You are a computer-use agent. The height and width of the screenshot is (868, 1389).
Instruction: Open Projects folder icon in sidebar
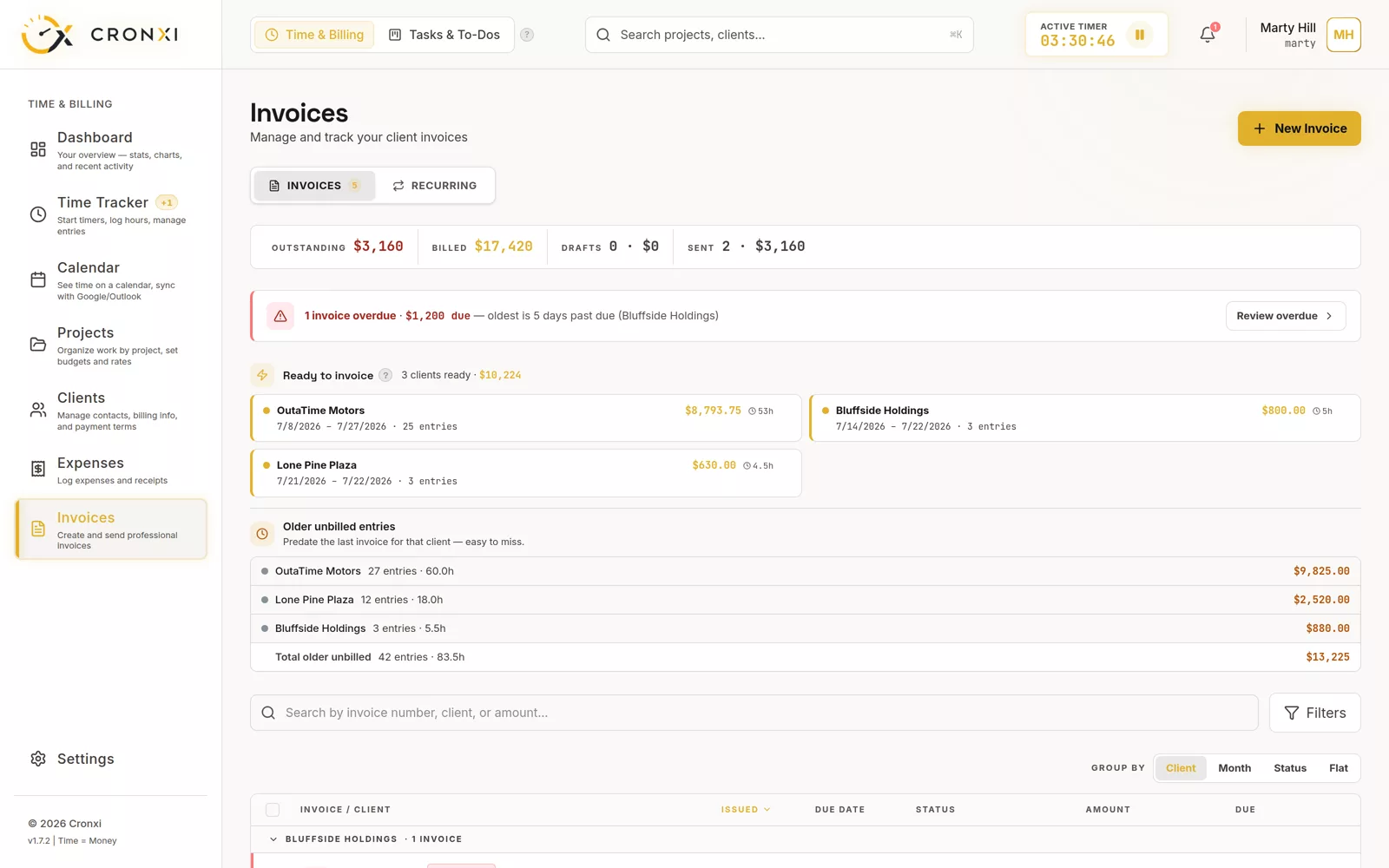pos(38,345)
